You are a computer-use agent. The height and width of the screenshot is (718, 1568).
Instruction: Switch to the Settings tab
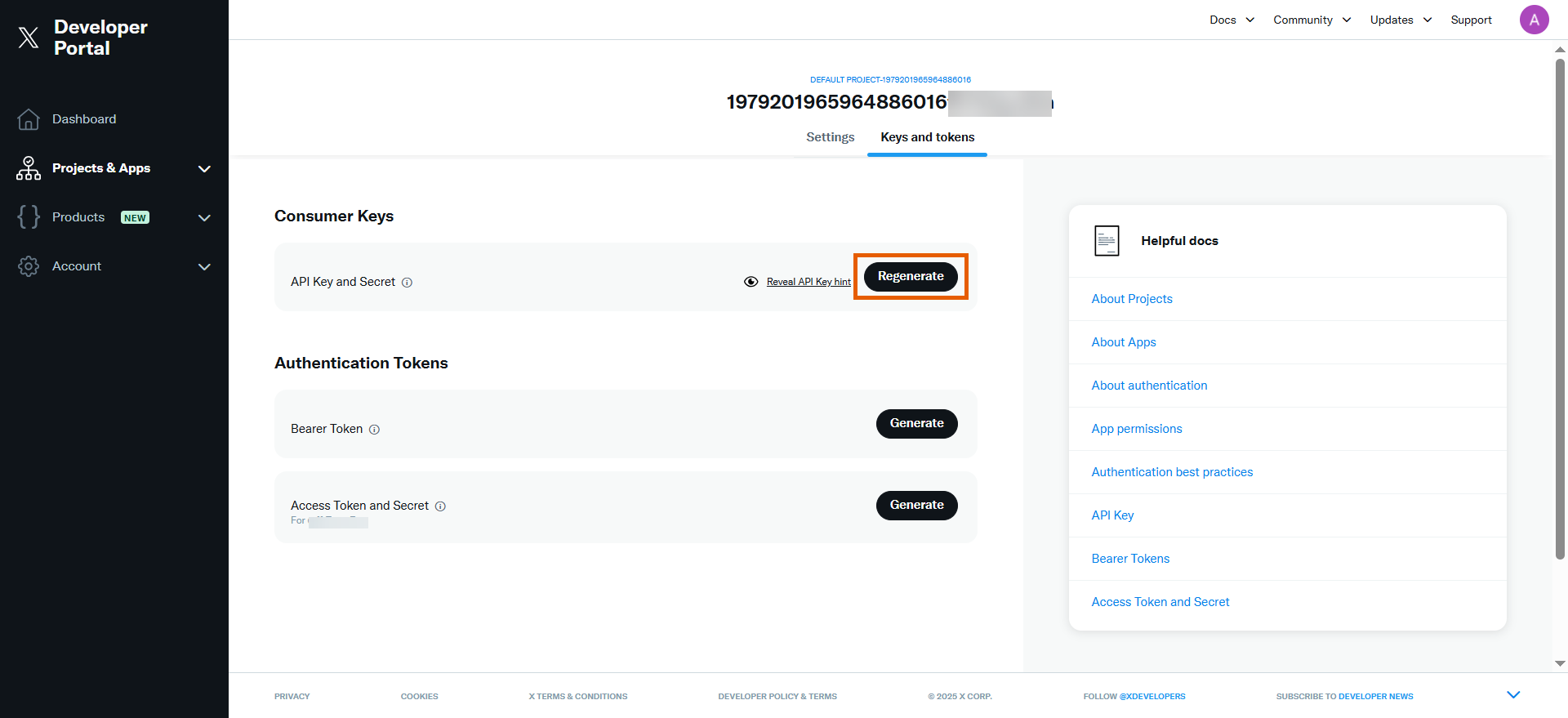coord(830,137)
